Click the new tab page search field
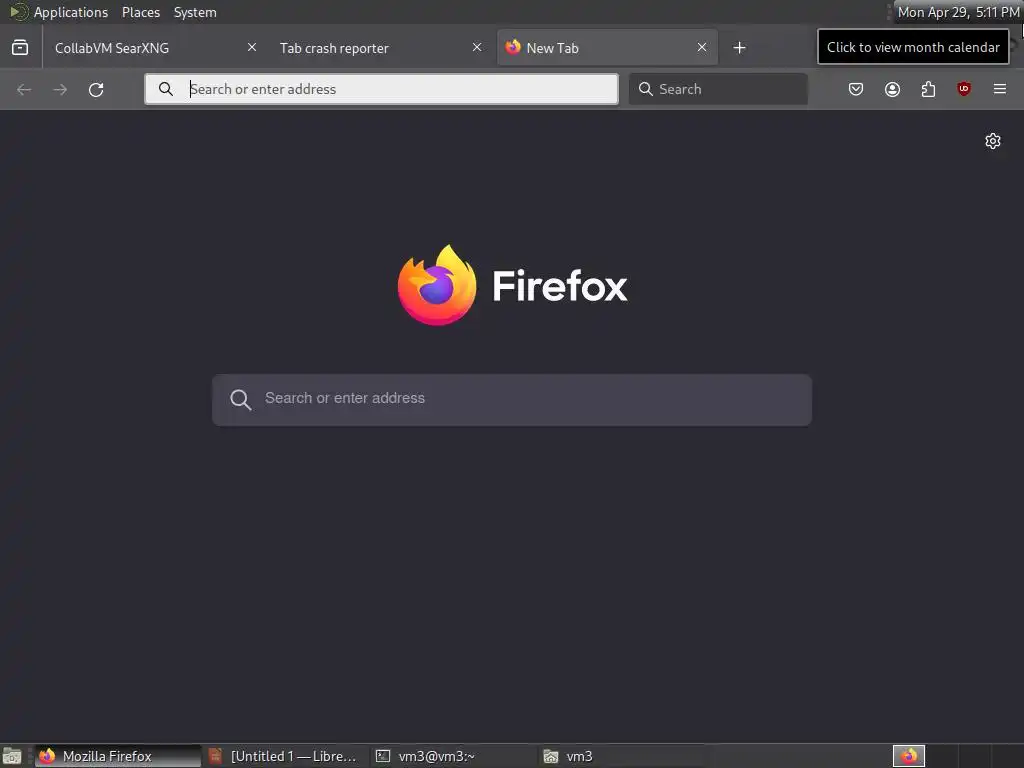This screenshot has height=768, width=1024. pos(512,400)
